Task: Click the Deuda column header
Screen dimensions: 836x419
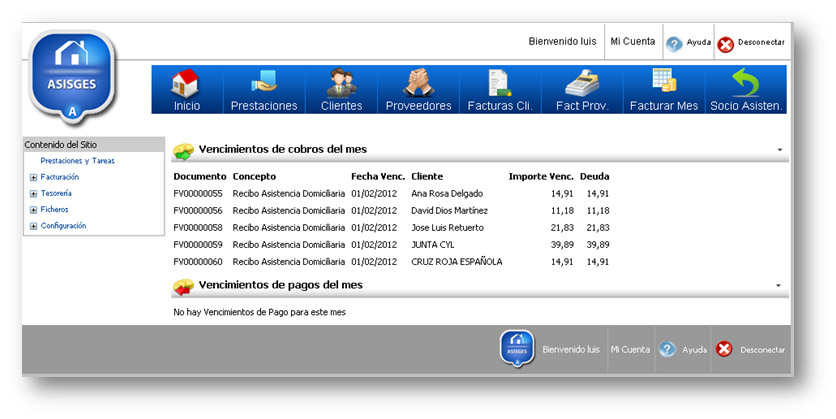Action: pos(594,176)
